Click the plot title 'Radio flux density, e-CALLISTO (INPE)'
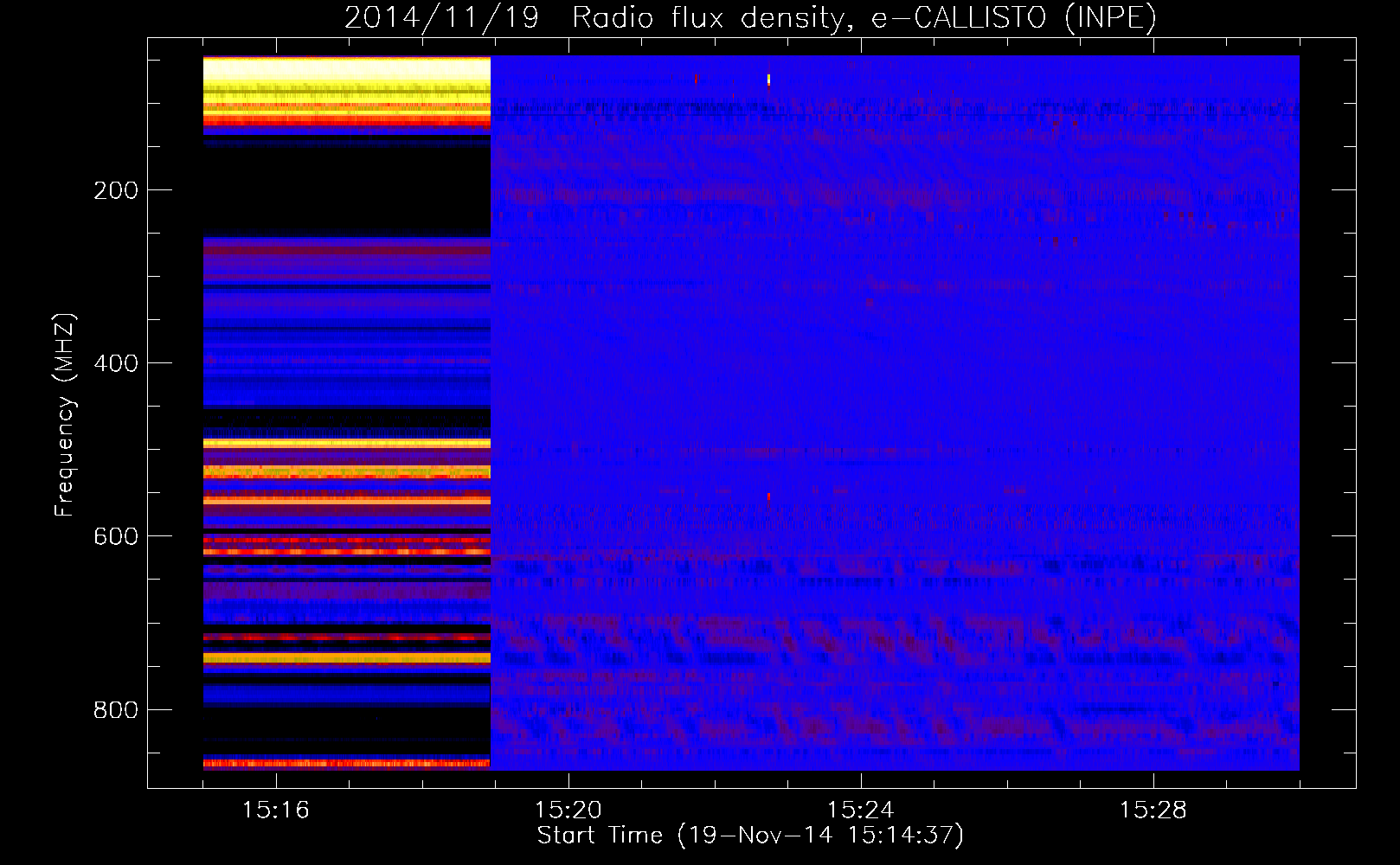The image size is (1400, 865). click(864, 17)
